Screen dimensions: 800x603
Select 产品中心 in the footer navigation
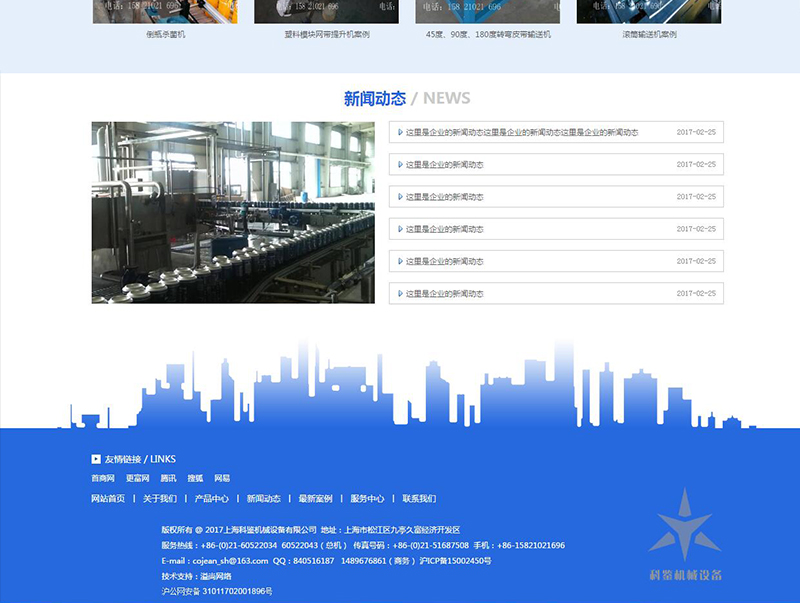pos(212,498)
